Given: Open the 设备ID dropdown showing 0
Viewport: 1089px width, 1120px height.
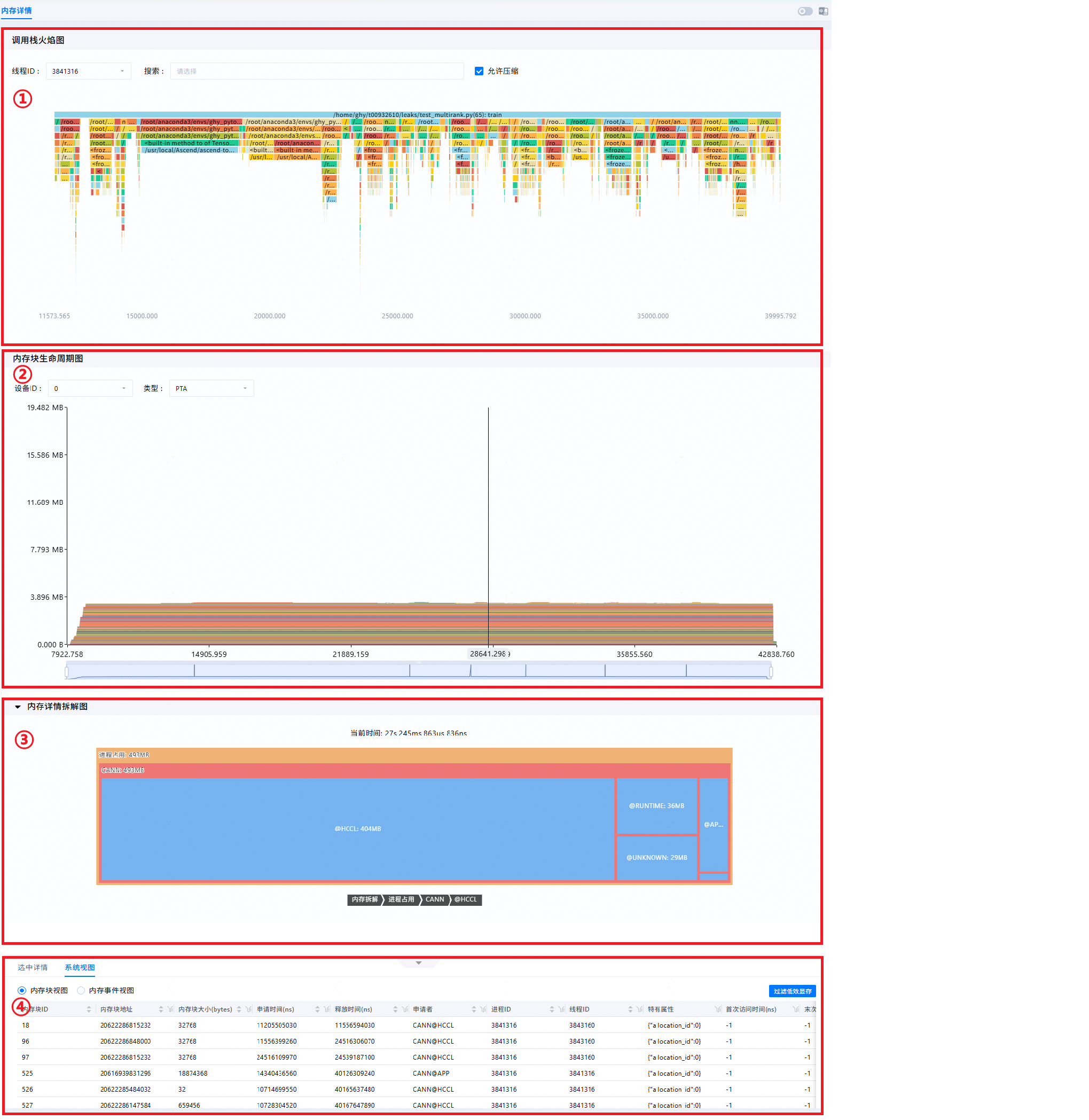Looking at the screenshot, I should click(90, 388).
